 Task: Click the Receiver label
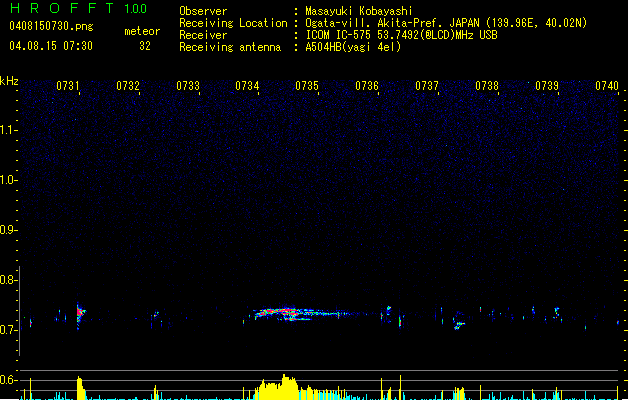[x=203, y=35]
